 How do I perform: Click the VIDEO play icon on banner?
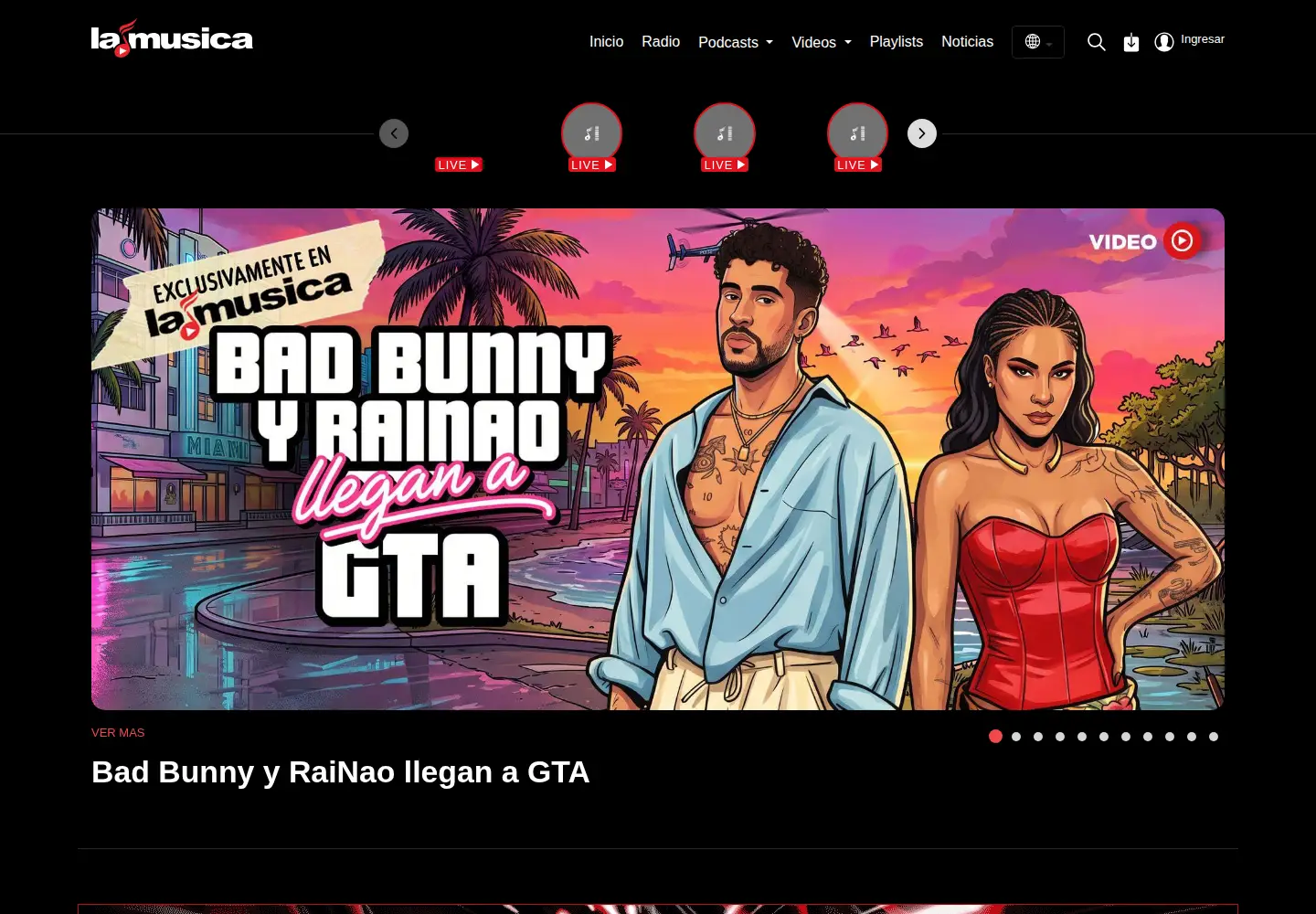coord(1182,240)
